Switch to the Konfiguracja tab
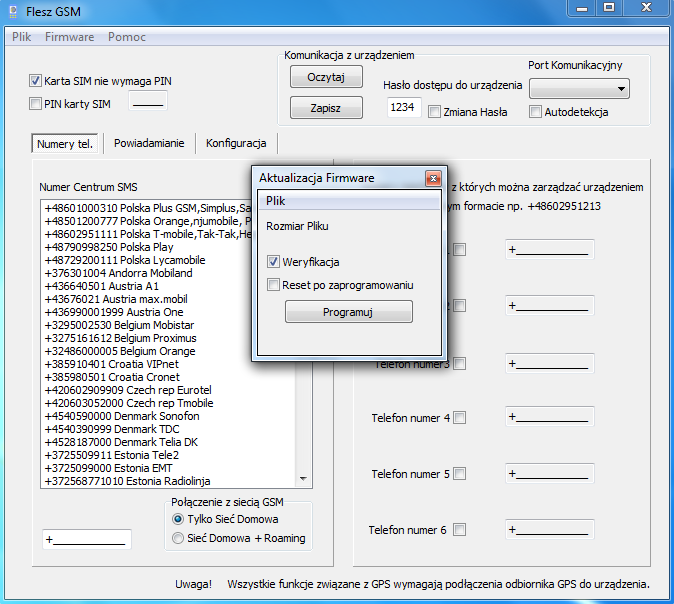The width and height of the screenshot is (674, 604). (x=236, y=143)
